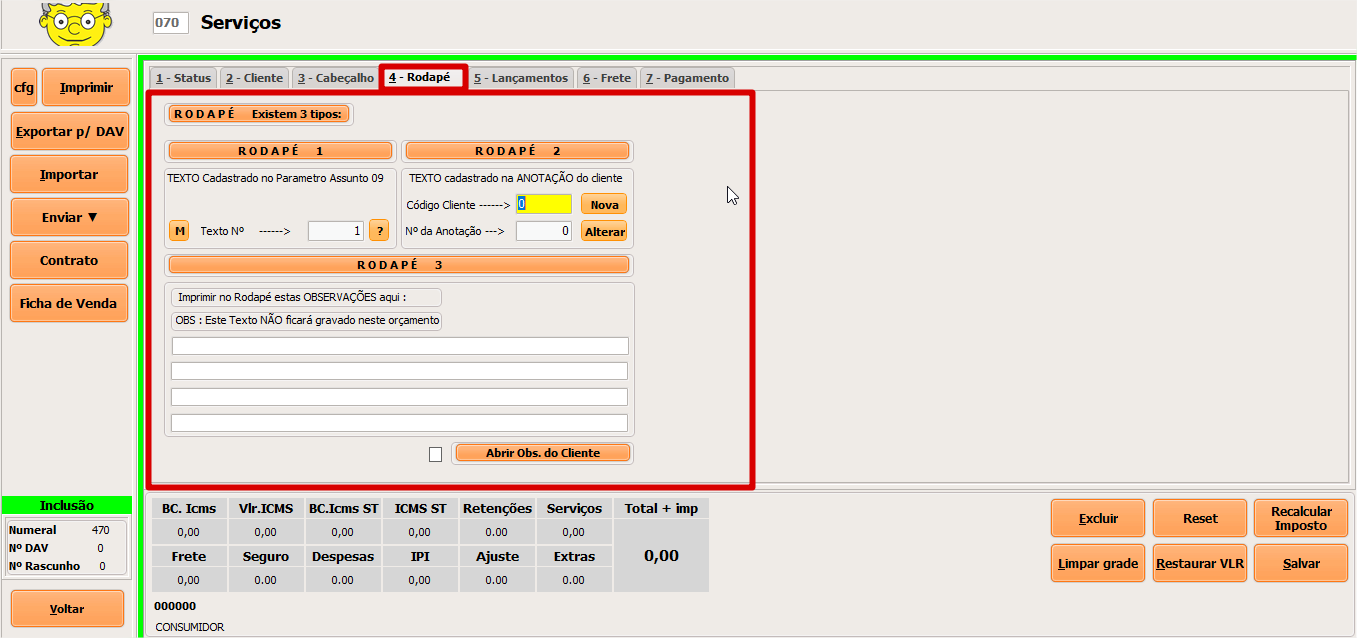
Task: Open the 5 - Lançamentos tab
Action: (520, 78)
